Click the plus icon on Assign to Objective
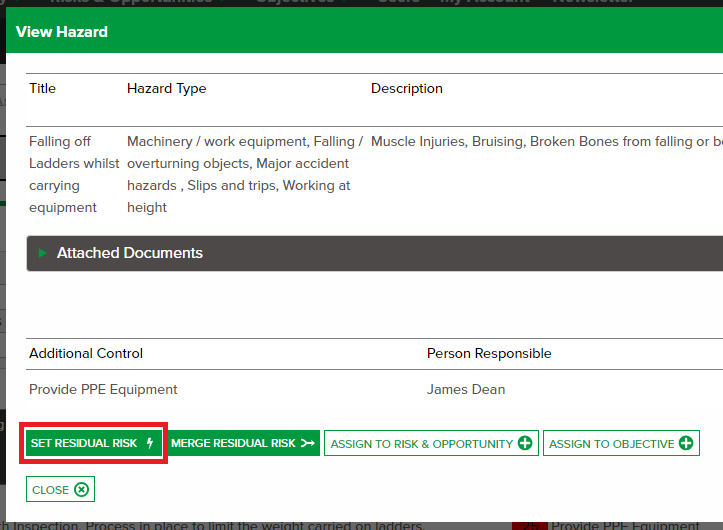This screenshot has height=530, width=723. (686, 443)
